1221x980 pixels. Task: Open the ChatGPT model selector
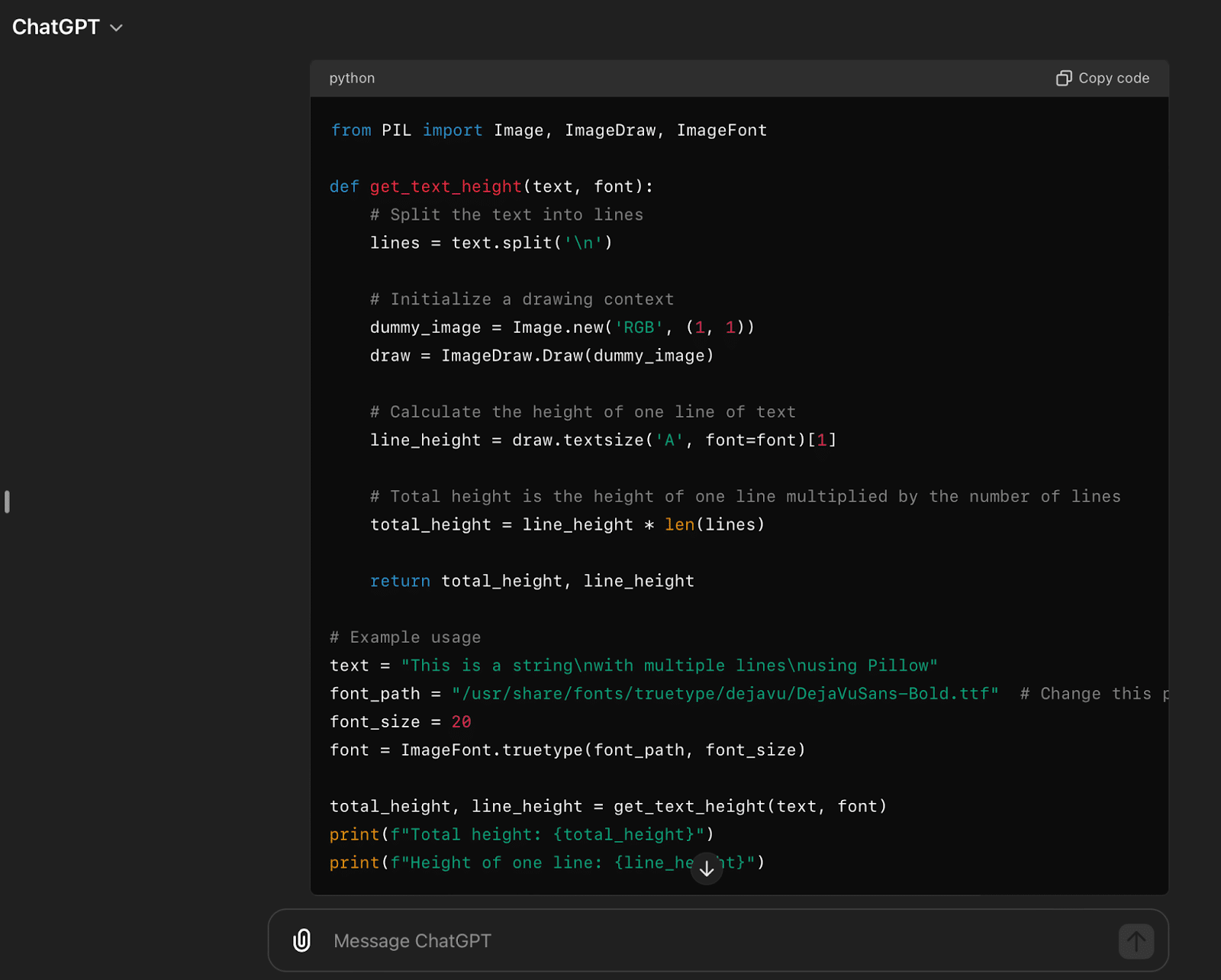(56, 27)
